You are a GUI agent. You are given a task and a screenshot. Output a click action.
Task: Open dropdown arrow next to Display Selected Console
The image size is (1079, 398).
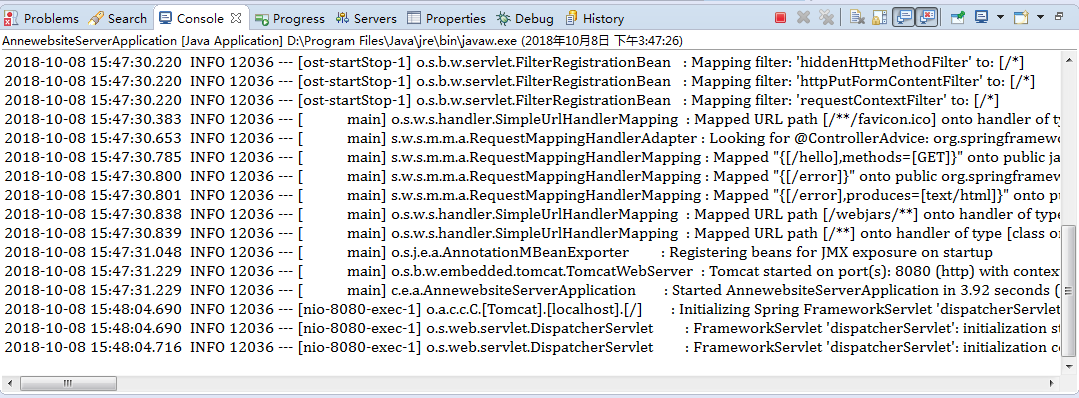1000,17
